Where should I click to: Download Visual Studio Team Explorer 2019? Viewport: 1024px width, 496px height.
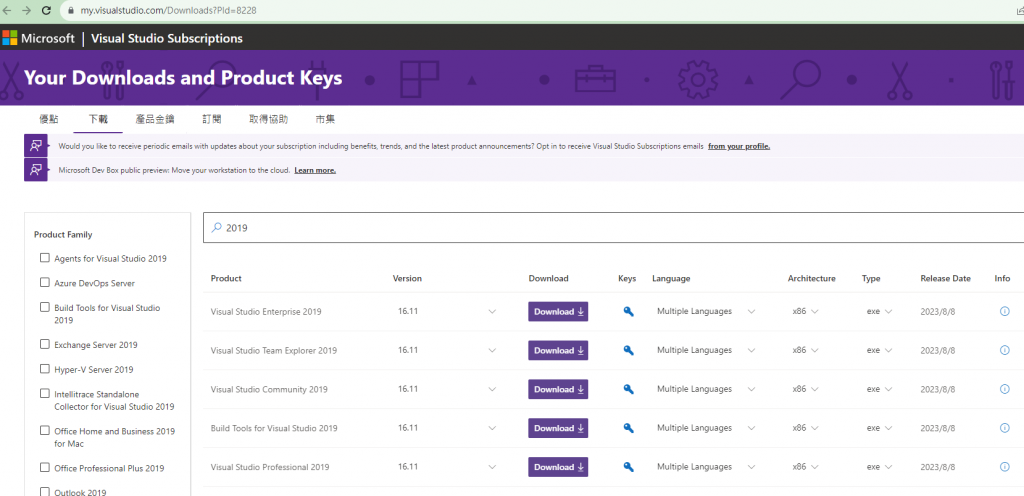(558, 350)
